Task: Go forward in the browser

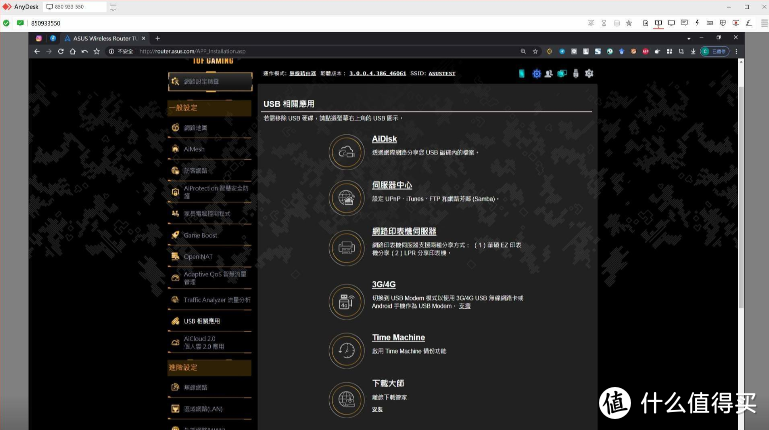Action: 49,51
